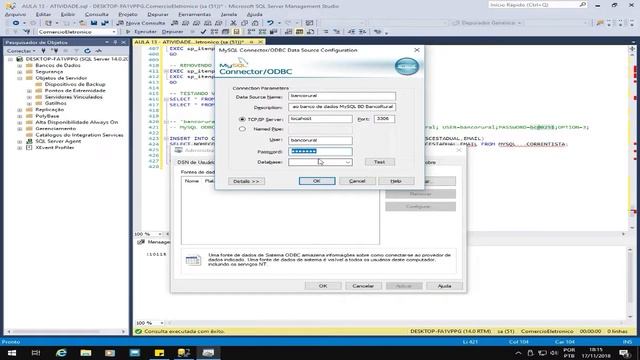Select the Named Pipe radio button

tap(242, 129)
